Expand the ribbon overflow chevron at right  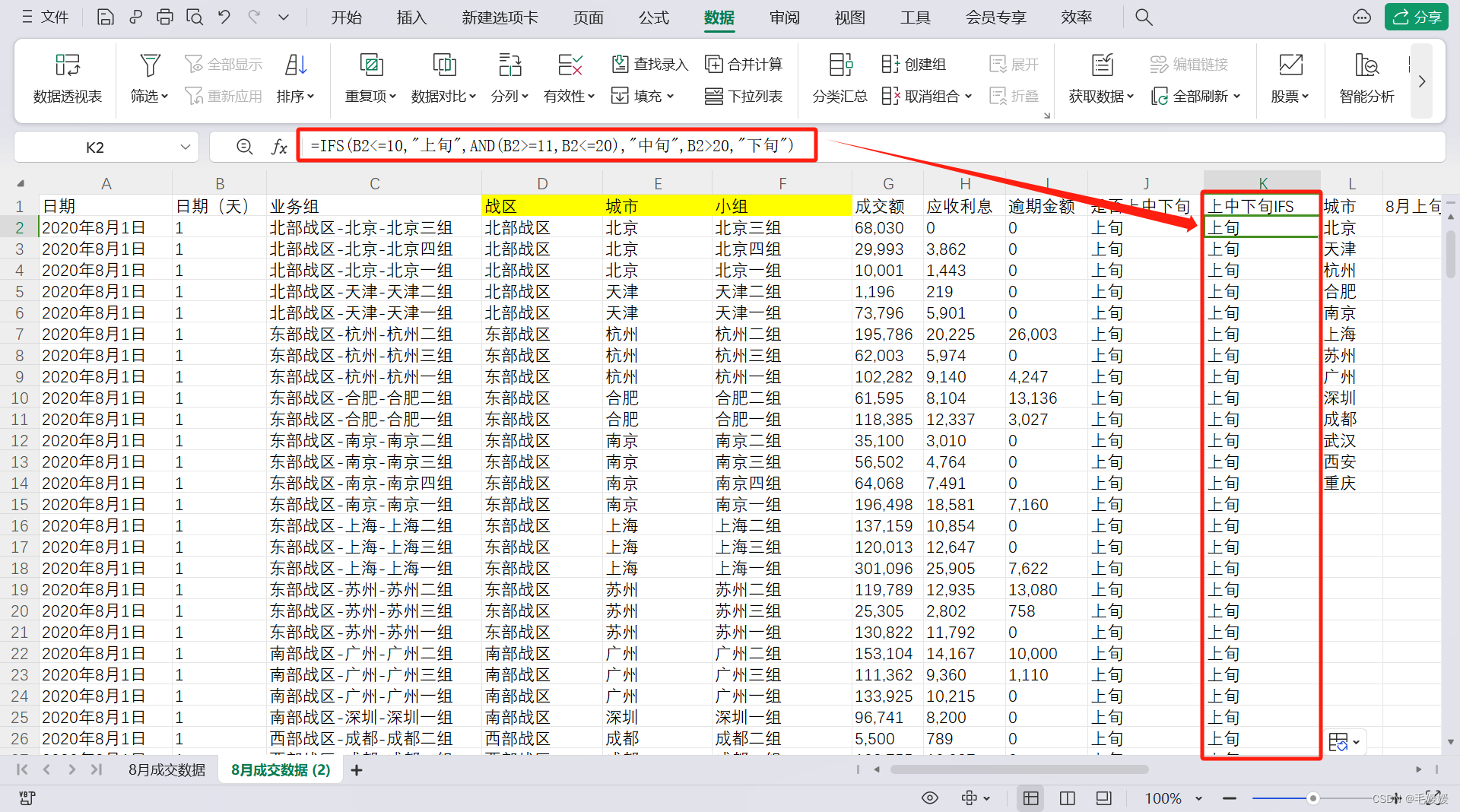(x=1421, y=81)
